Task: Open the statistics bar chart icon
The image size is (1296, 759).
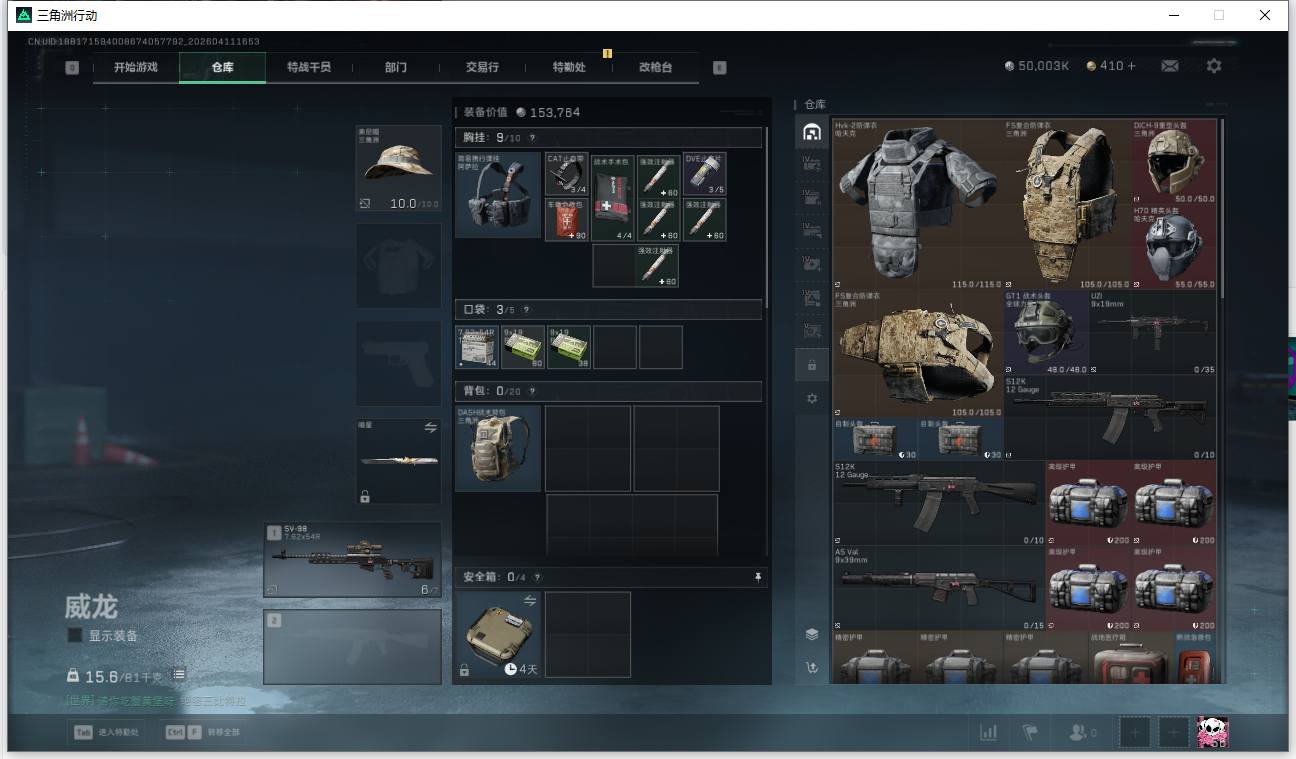Action: click(988, 732)
